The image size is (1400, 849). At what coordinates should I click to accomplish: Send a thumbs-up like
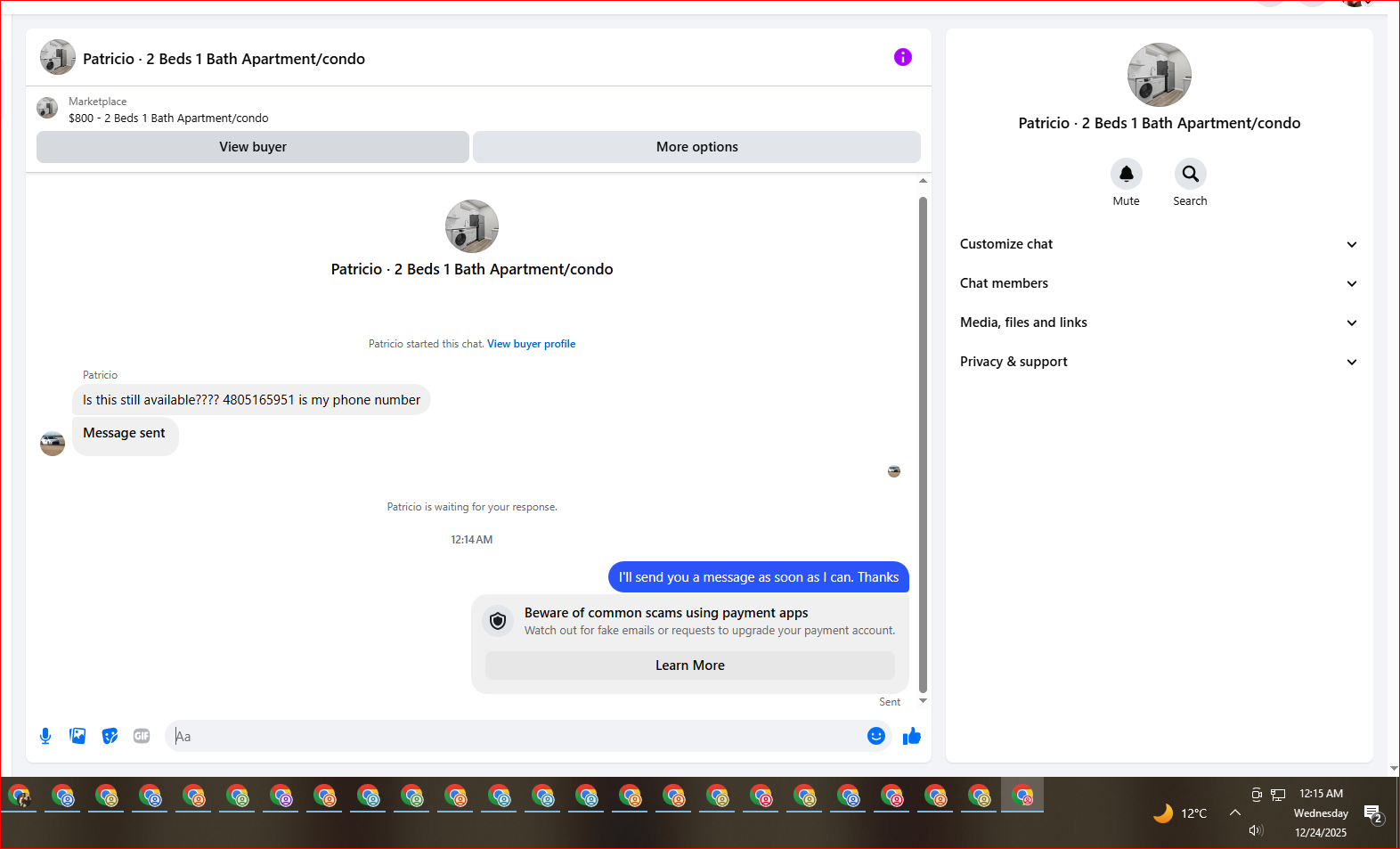tap(911, 736)
